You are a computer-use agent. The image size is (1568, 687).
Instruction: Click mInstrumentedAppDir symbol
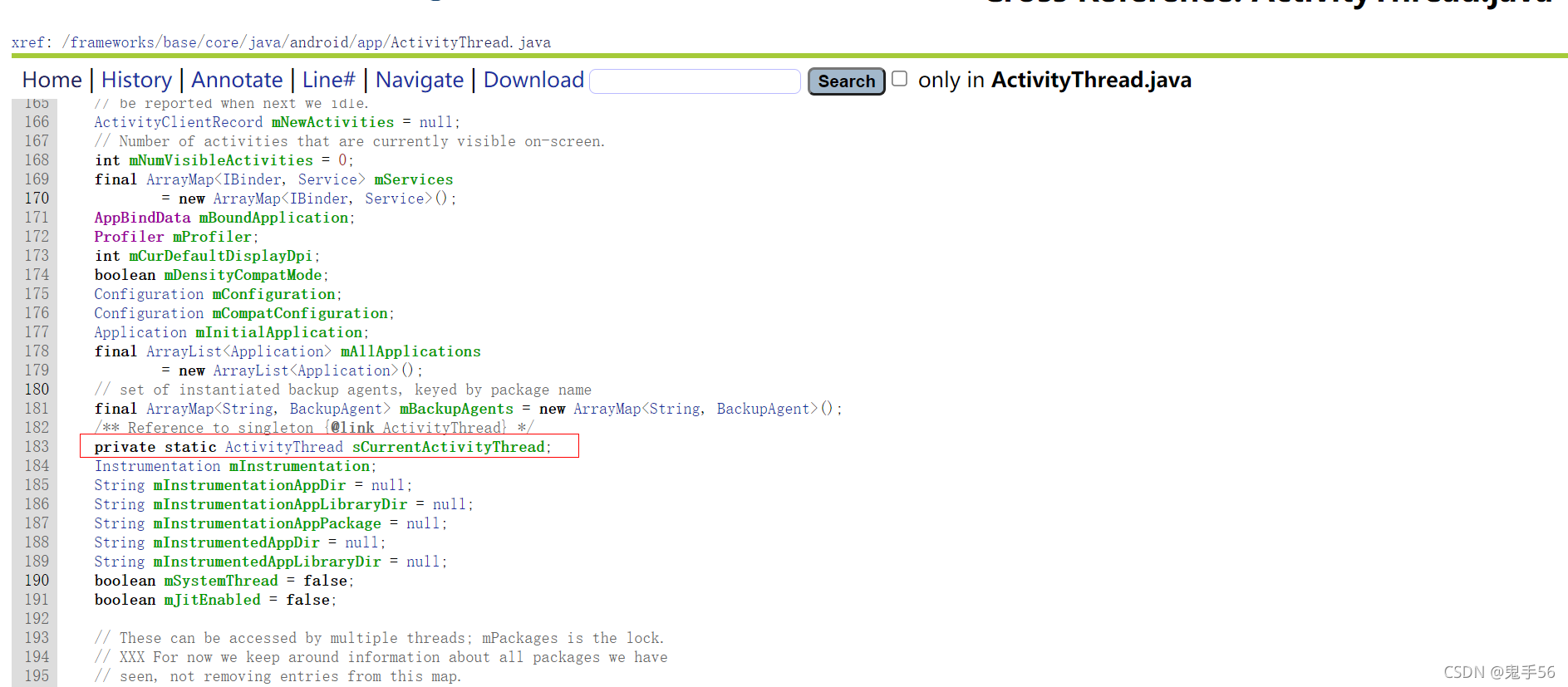(236, 542)
